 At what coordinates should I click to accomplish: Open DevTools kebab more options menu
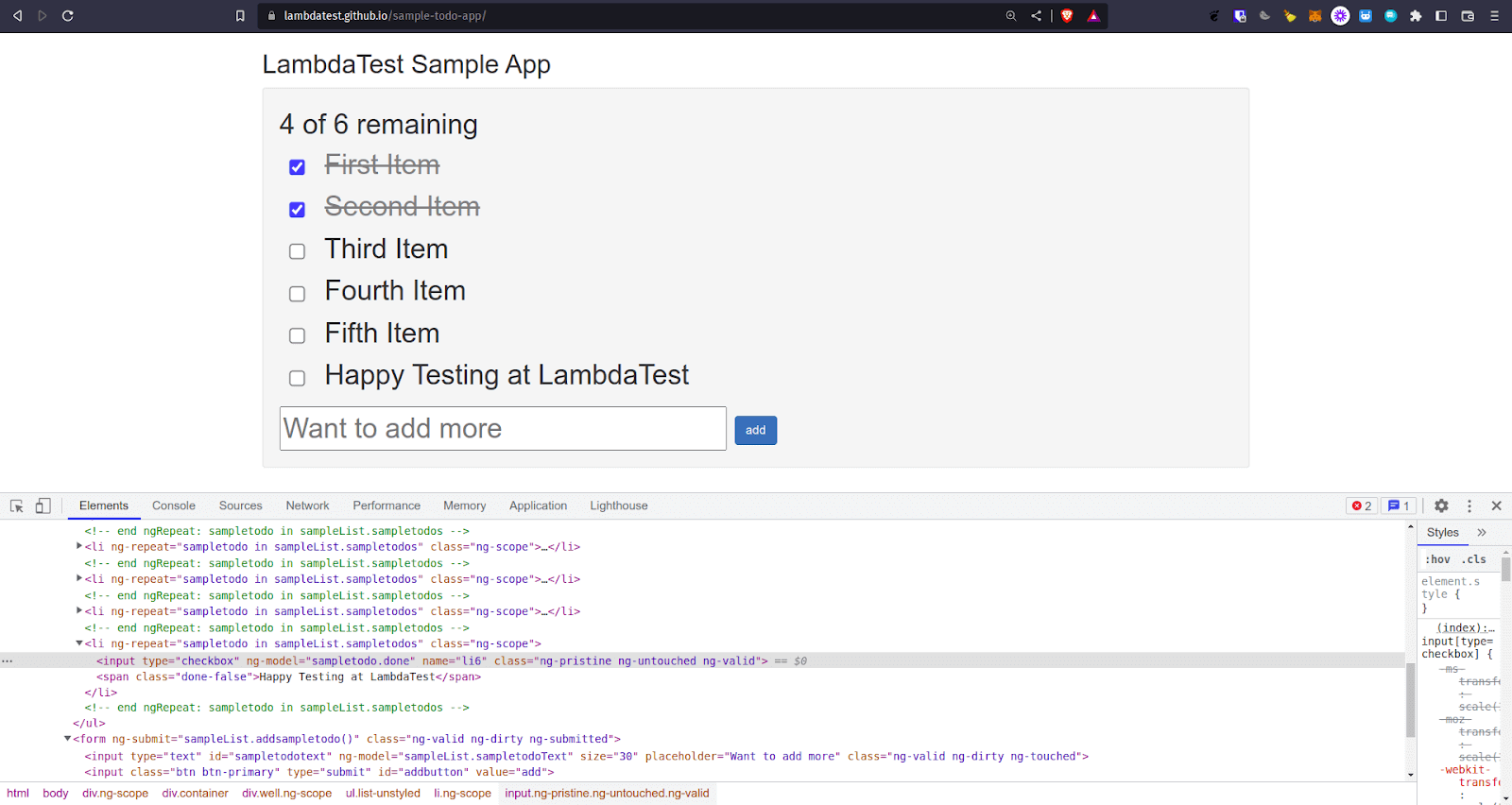(x=1469, y=506)
